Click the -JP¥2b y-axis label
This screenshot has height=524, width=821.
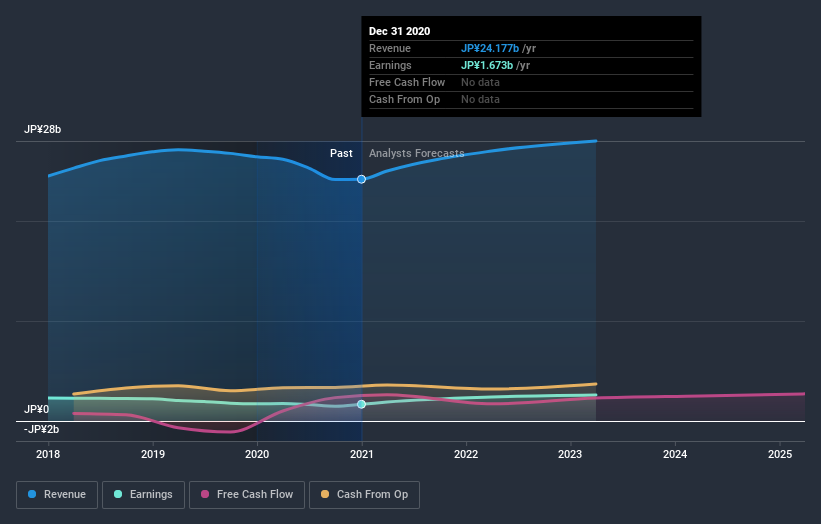click(41, 429)
